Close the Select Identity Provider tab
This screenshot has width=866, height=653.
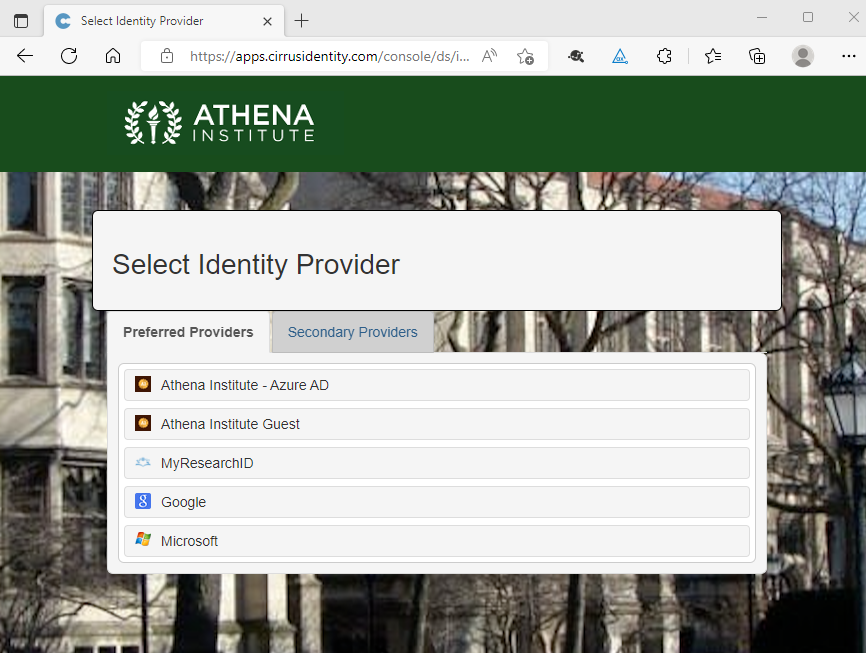coord(267,22)
